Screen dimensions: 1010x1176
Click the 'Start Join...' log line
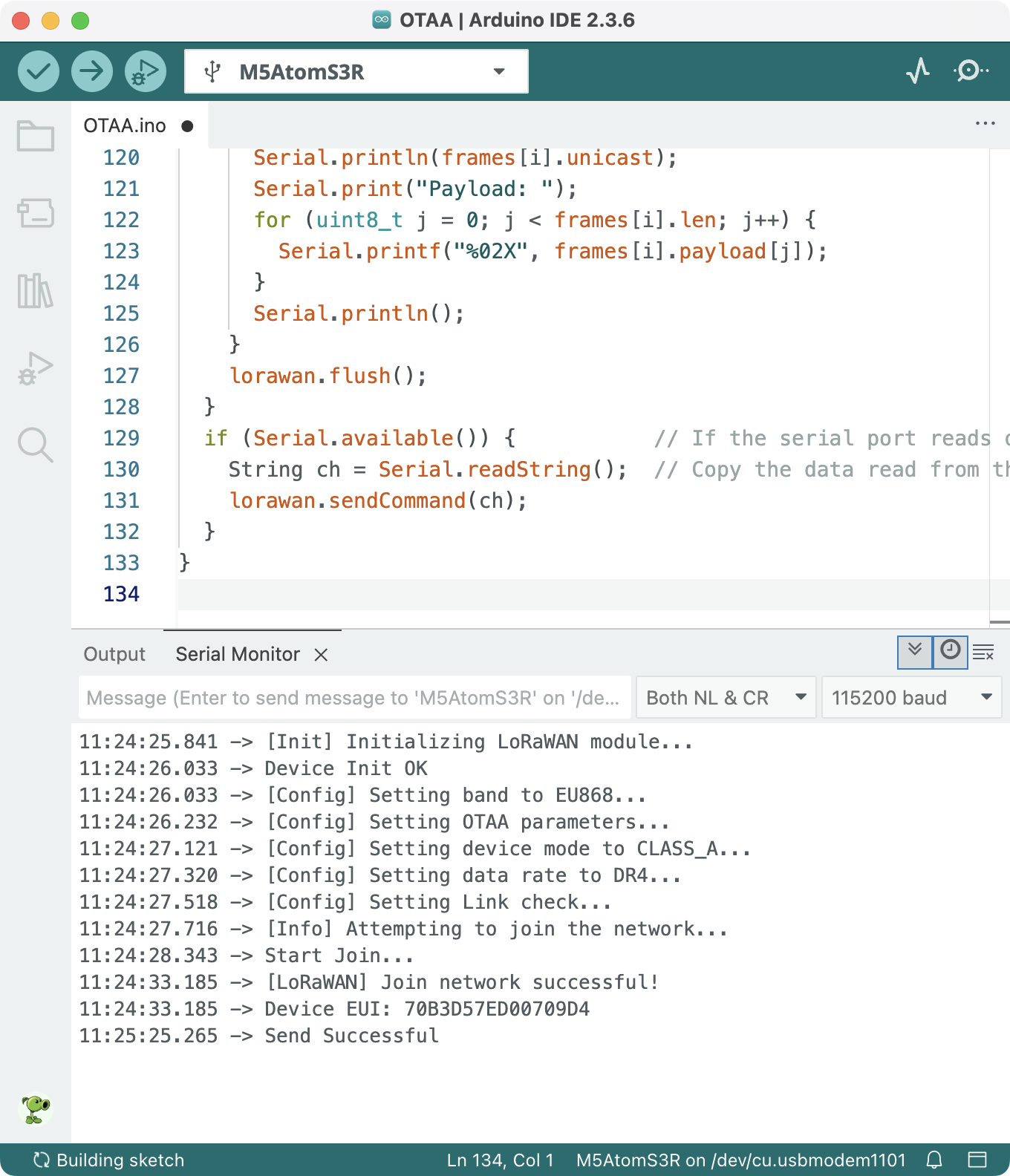[247, 955]
